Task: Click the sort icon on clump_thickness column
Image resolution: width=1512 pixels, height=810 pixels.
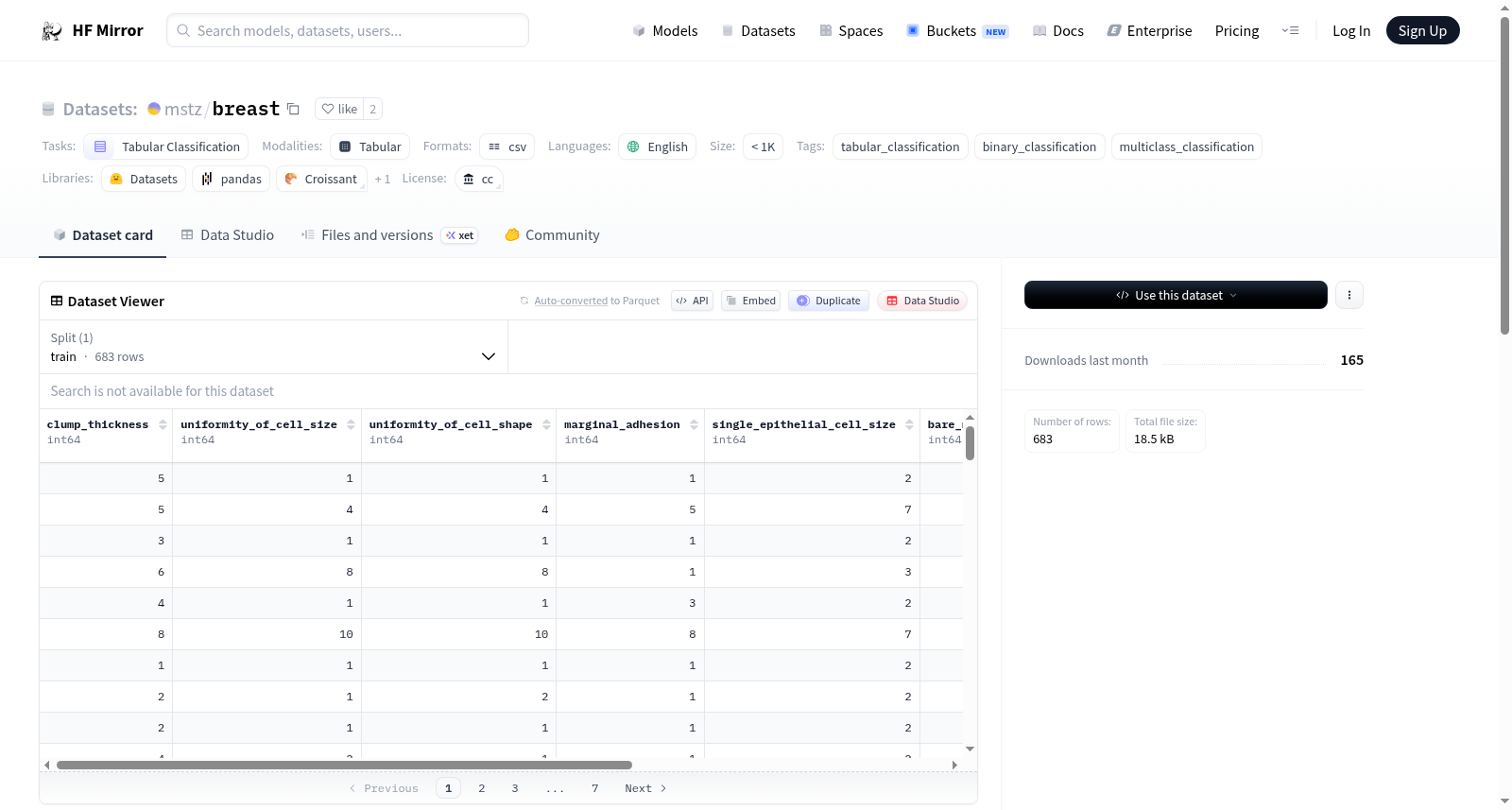Action: (x=163, y=424)
